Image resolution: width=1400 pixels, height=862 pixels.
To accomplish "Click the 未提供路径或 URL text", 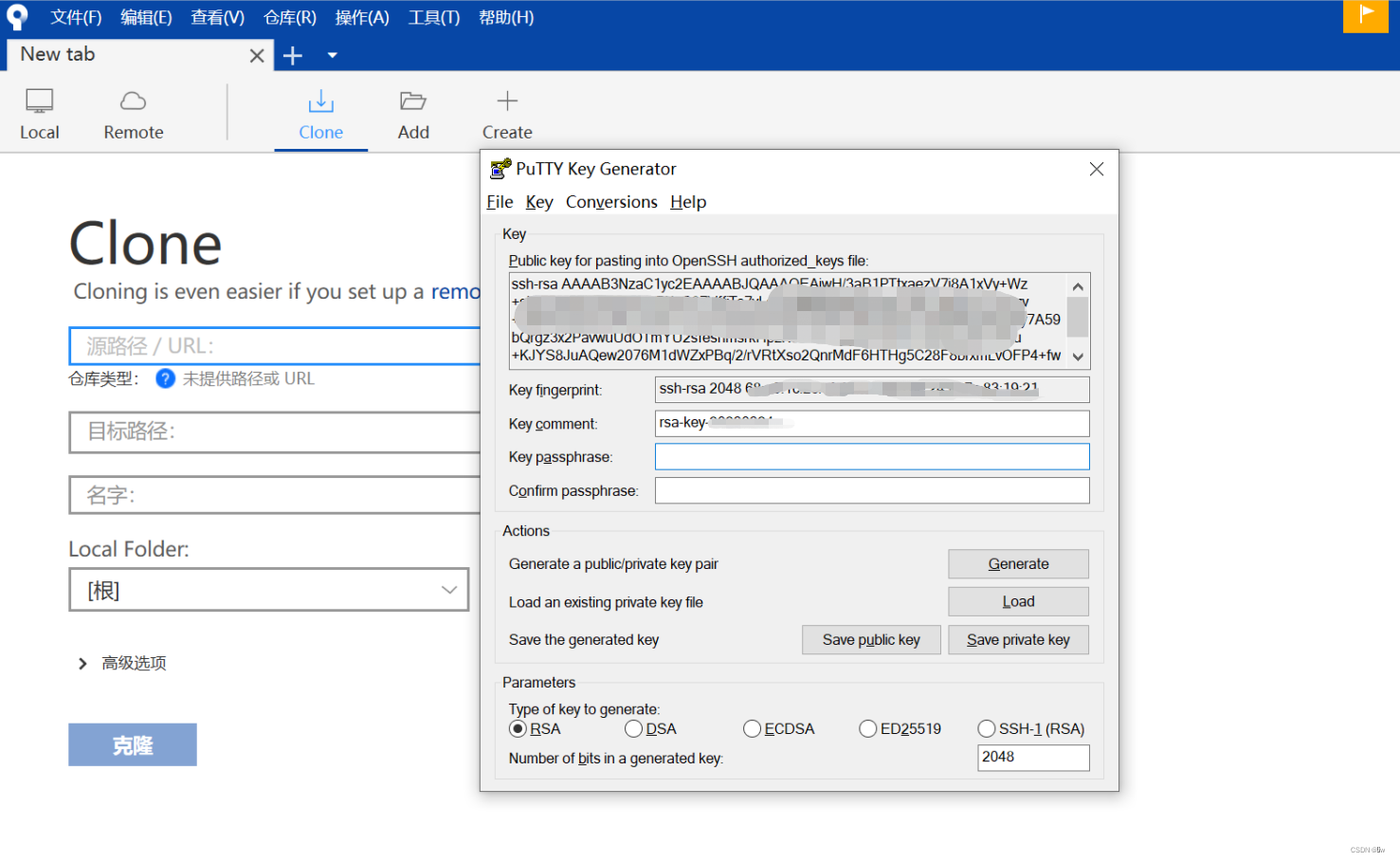I will pyautogui.click(x=248, y=378).
